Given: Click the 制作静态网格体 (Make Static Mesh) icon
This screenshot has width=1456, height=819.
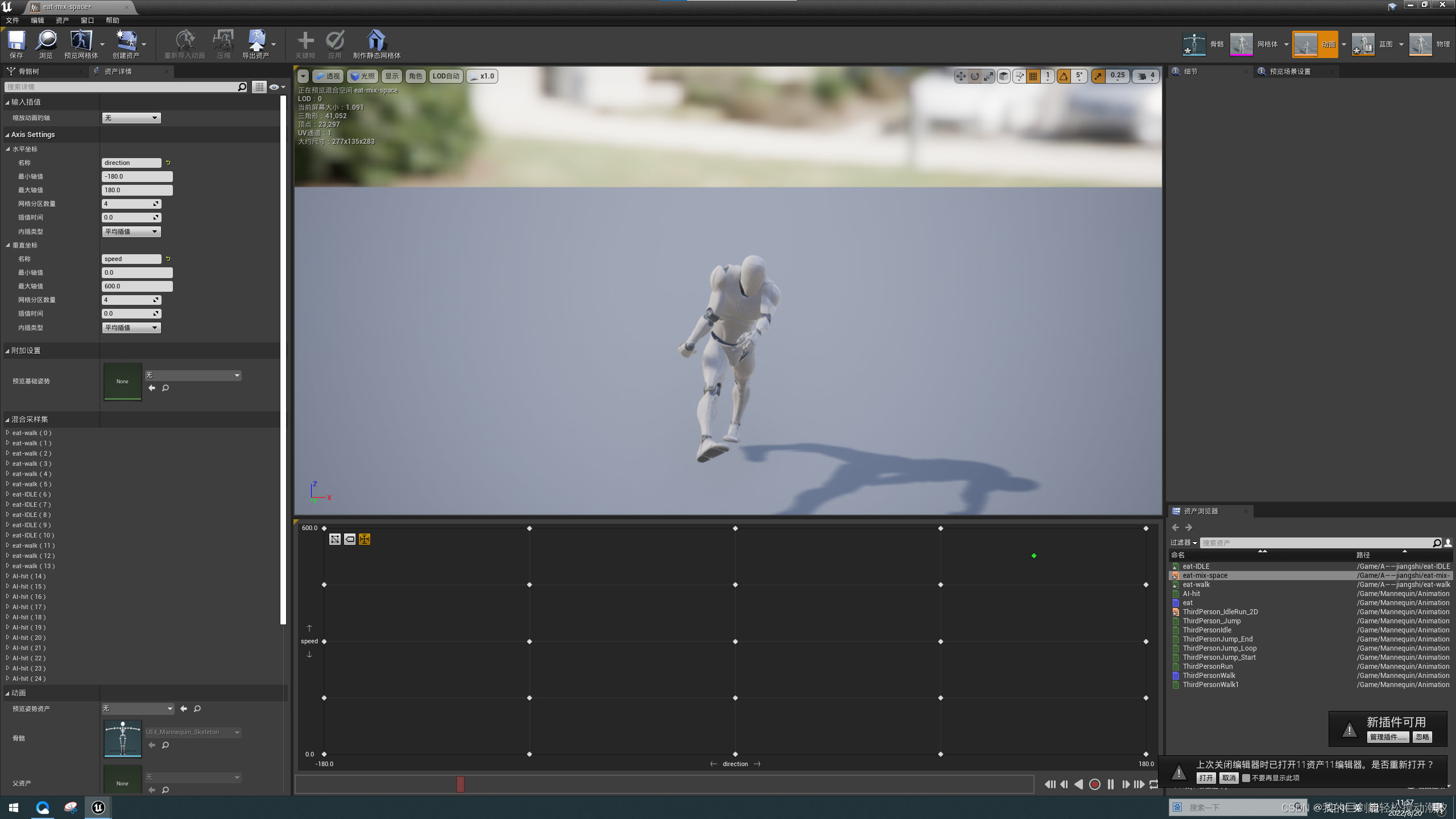Looking at the screenshot, I should coord(375,43).
